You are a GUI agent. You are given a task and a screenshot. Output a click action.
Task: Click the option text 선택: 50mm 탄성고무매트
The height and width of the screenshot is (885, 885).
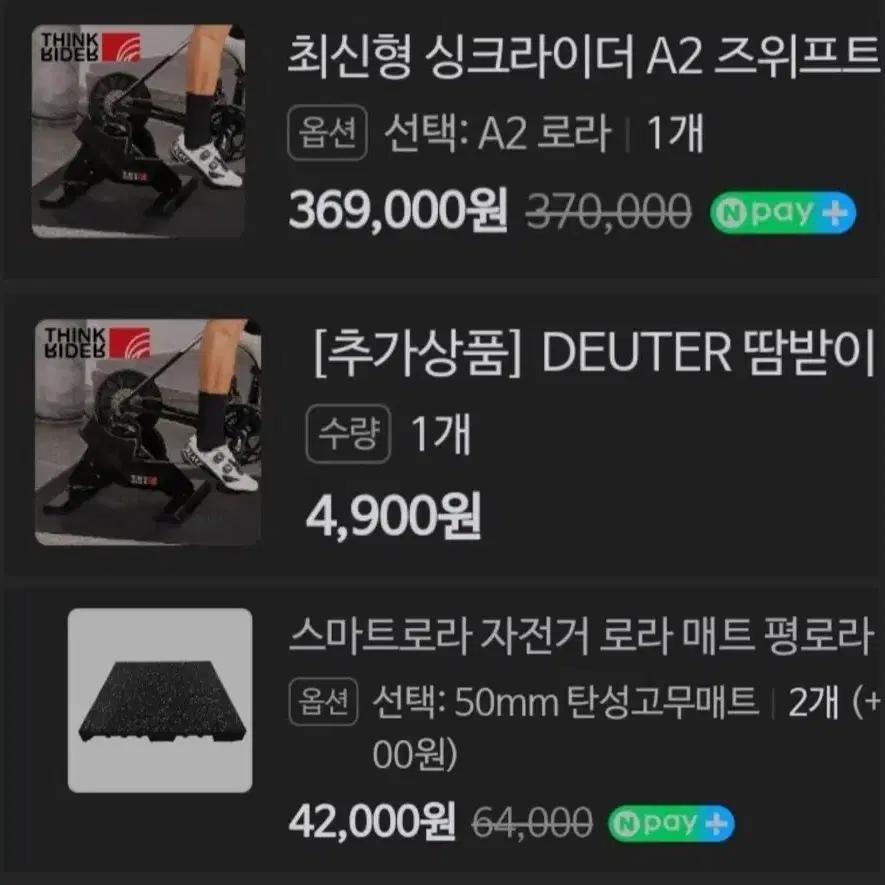click(566, 702)
